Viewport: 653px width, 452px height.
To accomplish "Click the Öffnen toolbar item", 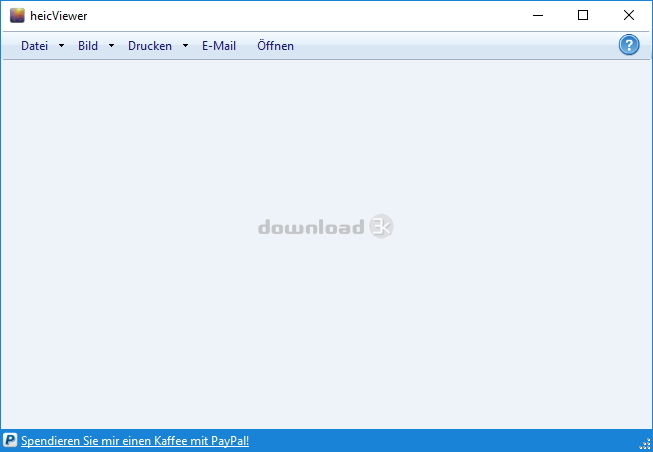I will tap(275, 46).
